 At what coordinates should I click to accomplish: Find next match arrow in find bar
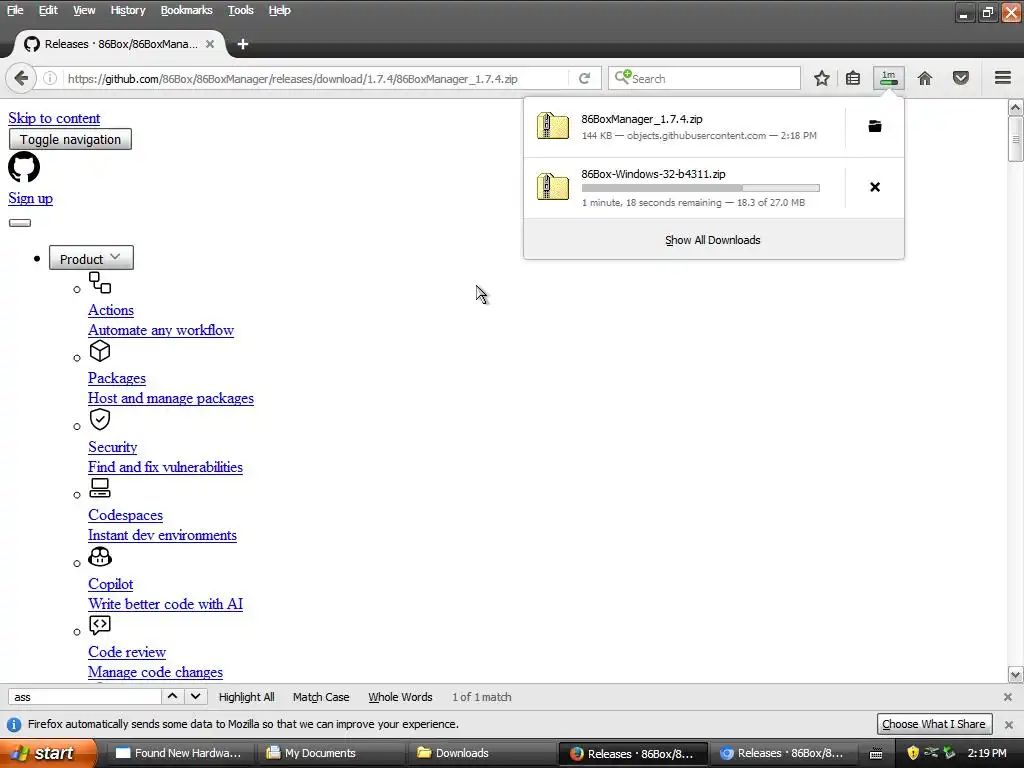pyautogui.click(x=195, y=696)
